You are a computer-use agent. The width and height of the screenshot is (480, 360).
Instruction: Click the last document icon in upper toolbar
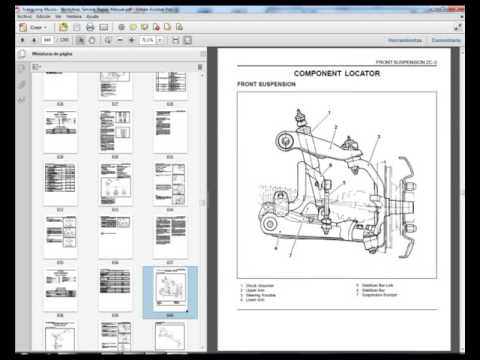tap(179, 27)
